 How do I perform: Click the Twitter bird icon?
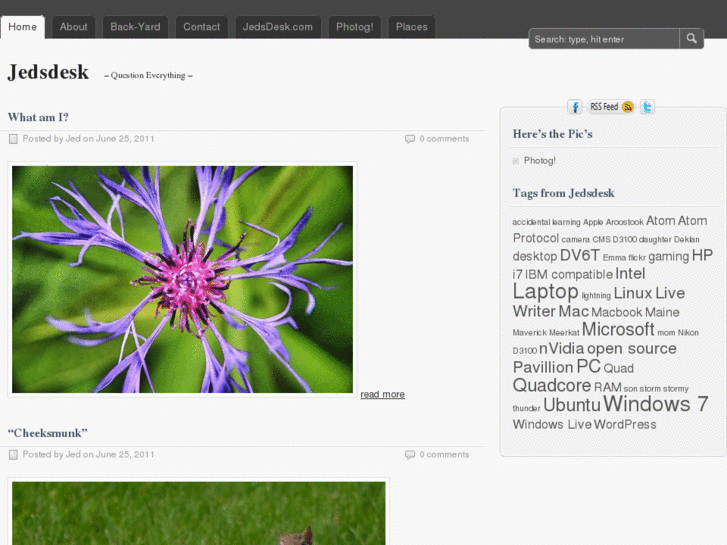pos(647,107)
